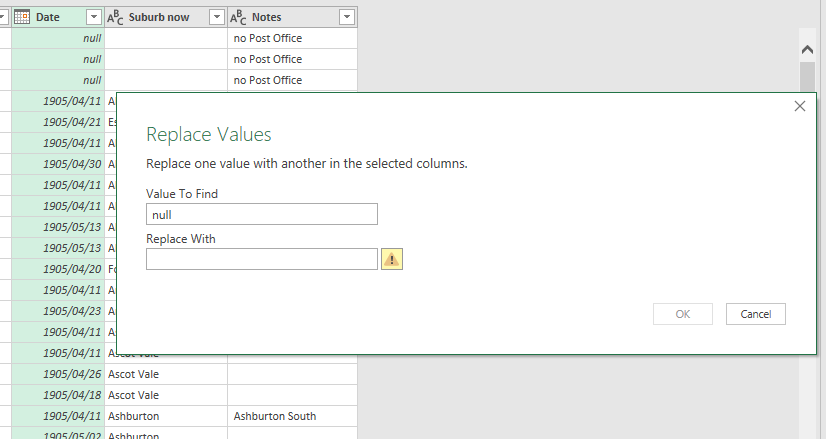Image resolution: width=826 pixels, height=439 pixels.
Task: Select the 1905/04/23 date cell
Action: [x=58, y=311]
